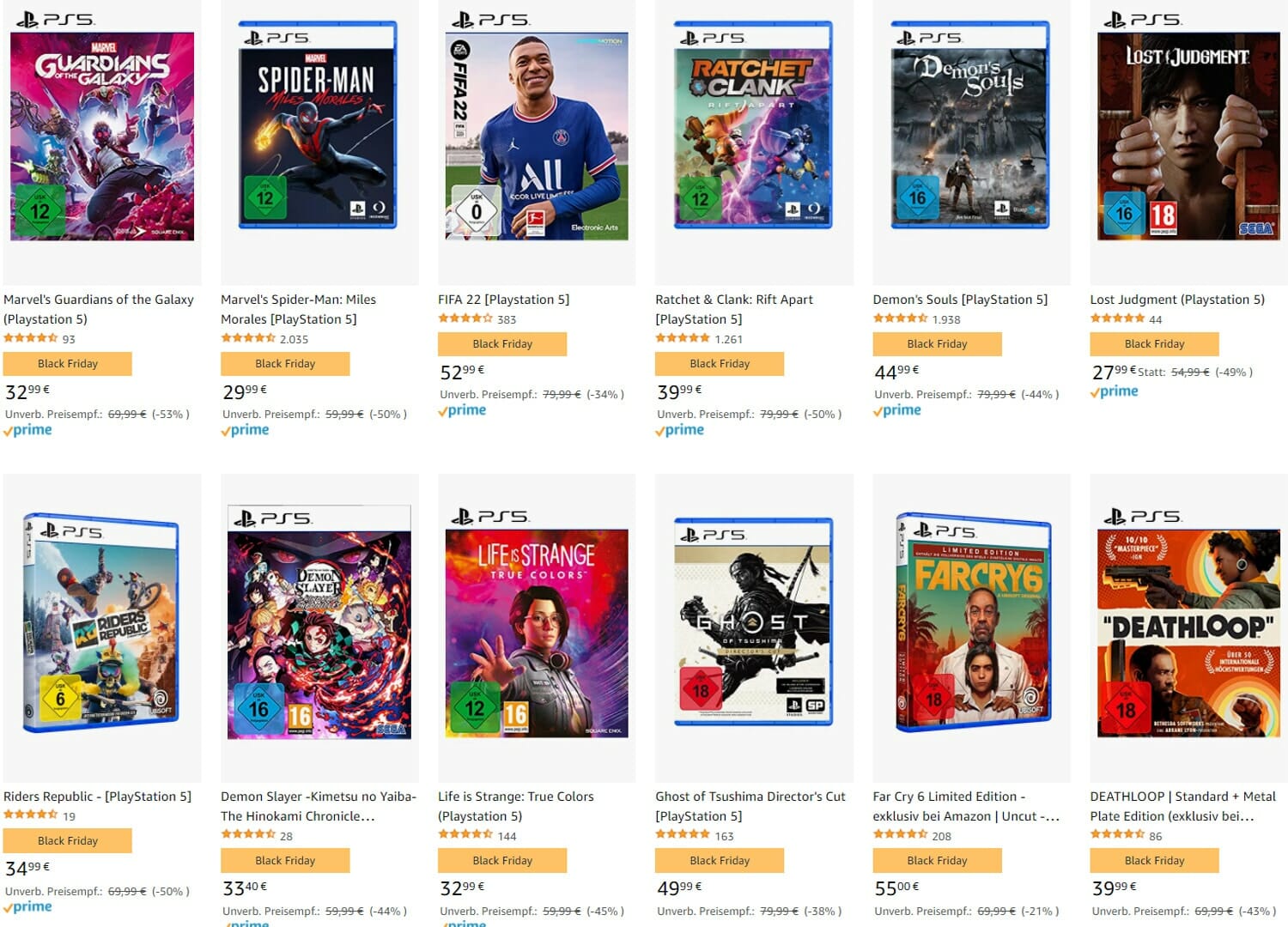
Task: Click Prime badge below FIFA 22 price
Action: pos(462,410)
